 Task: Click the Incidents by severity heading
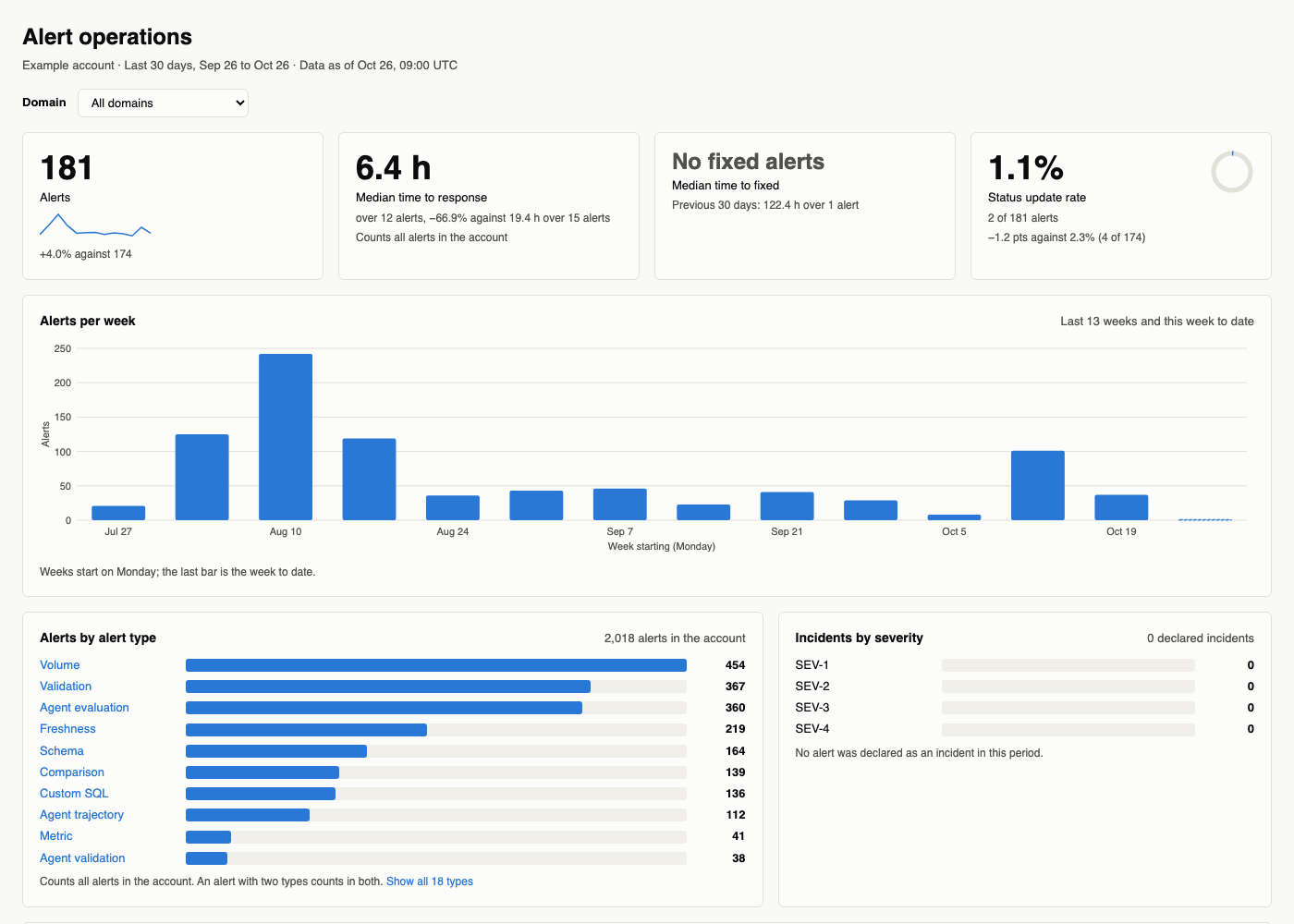pyautogui.click(x=859, y=638)
